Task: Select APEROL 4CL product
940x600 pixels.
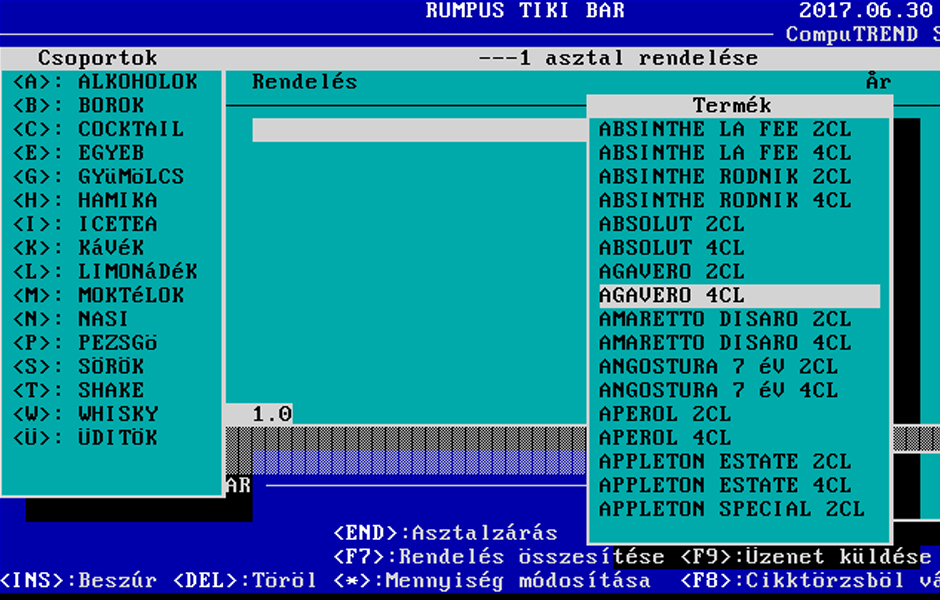Action: [x=665, y=438]
